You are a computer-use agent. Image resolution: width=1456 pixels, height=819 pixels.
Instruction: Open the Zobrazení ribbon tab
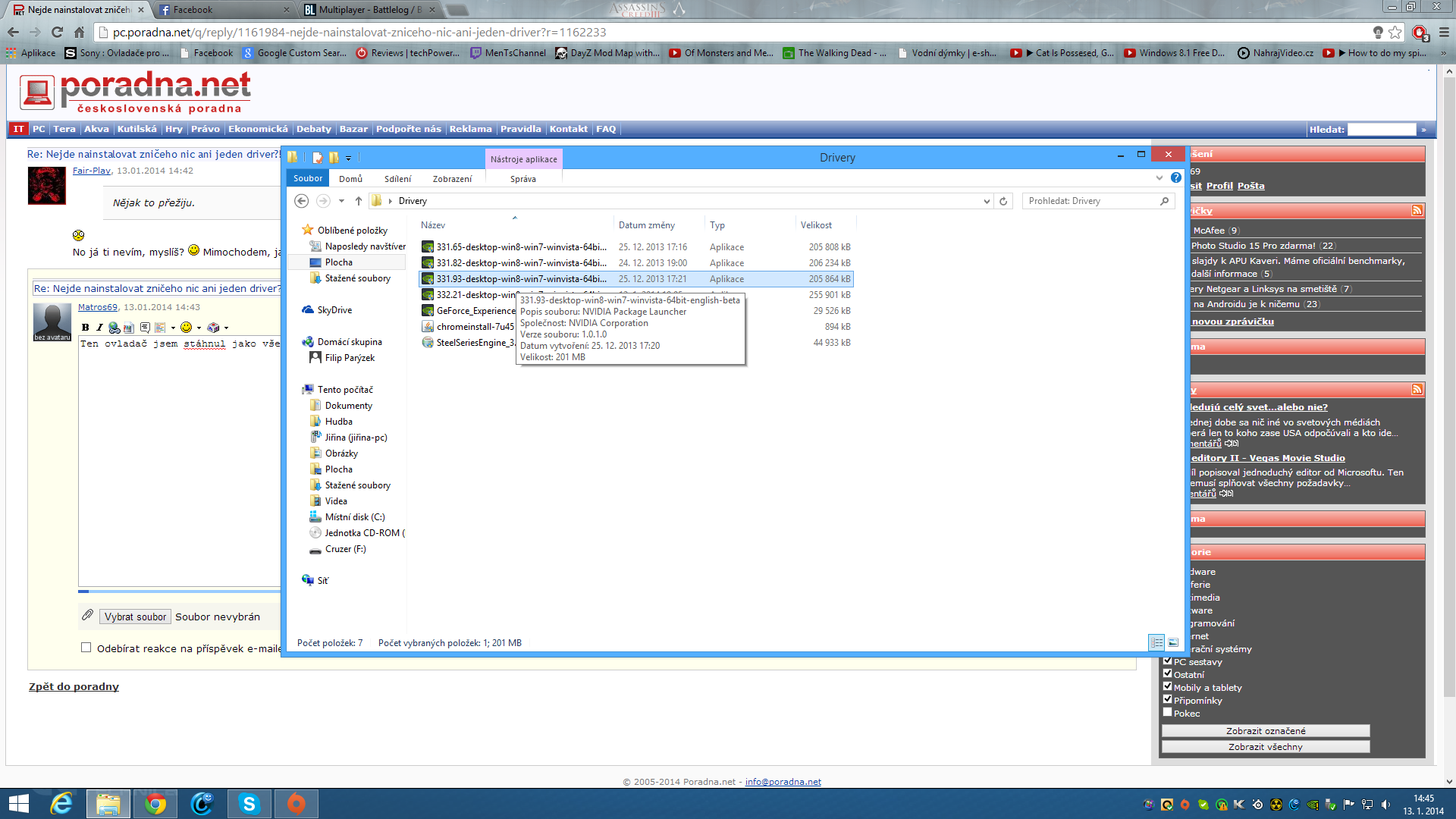click(452, 179)
